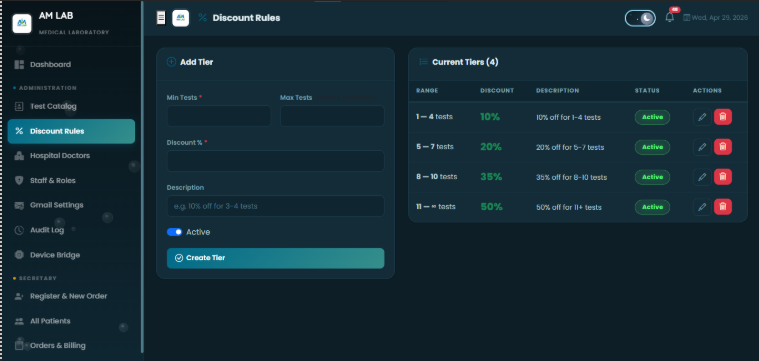The height and width of the screenshot is (361, 759).
Task: Click the calendar icon beside the date
Action: (x=686, y=18)
